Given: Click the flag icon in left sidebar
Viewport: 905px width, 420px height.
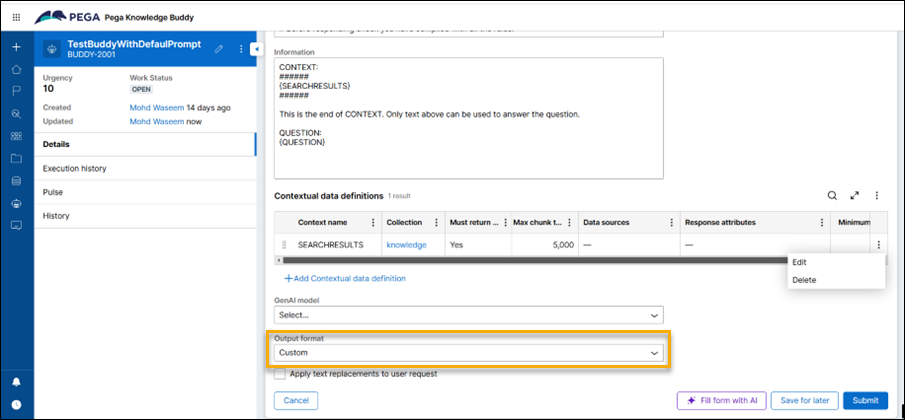Looking at the screenshot, I should click(x=16, y=92).
